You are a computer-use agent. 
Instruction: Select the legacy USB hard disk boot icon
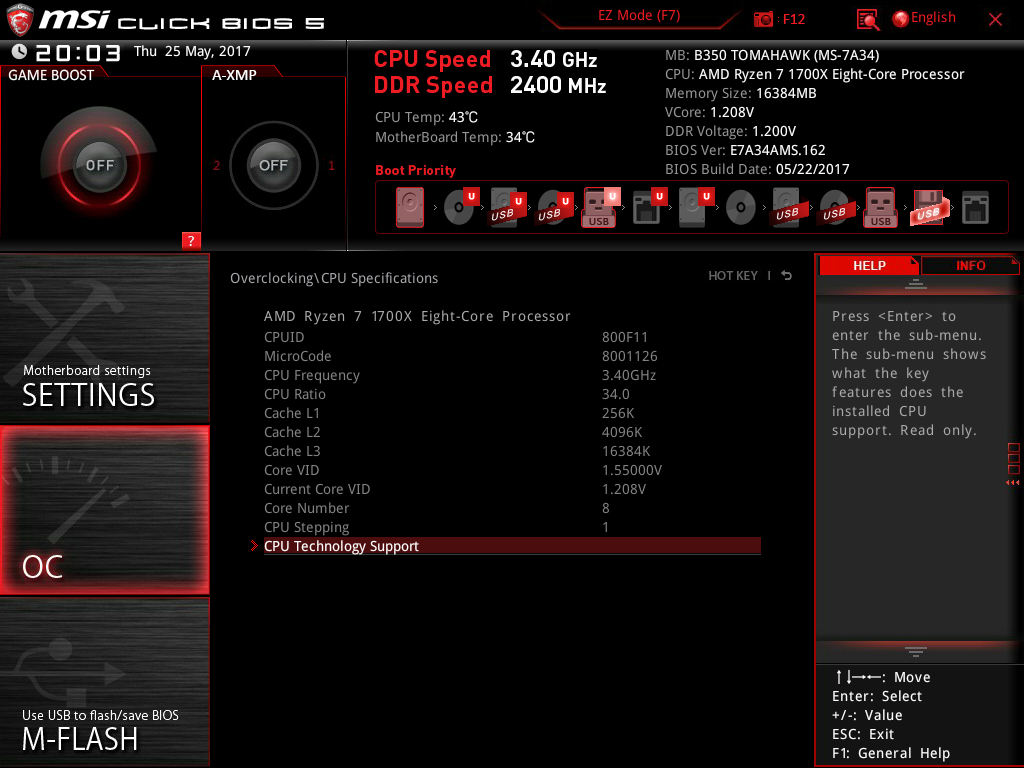pos(787,207)
